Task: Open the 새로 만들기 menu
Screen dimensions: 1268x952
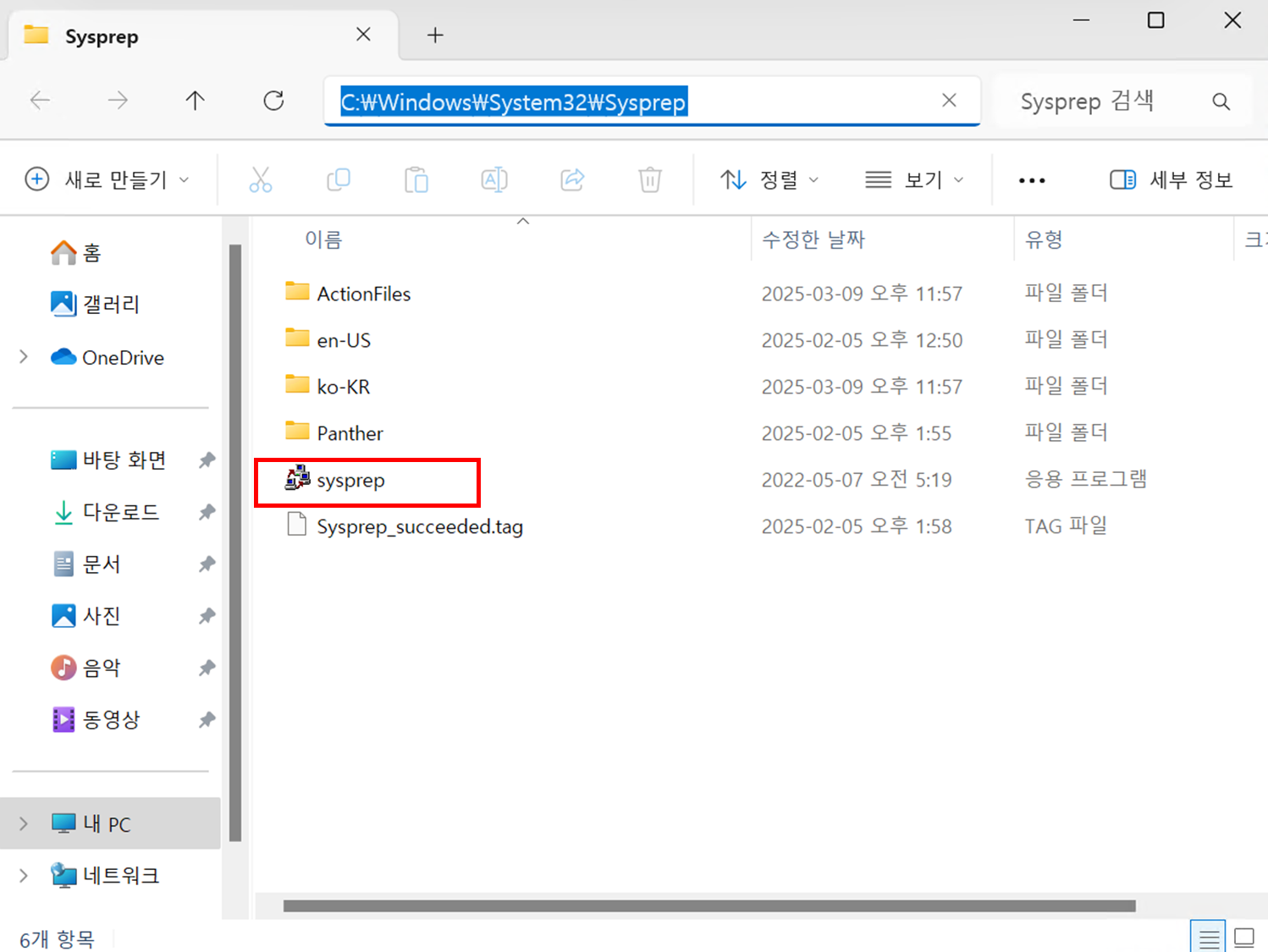Action: coord(108,179)
